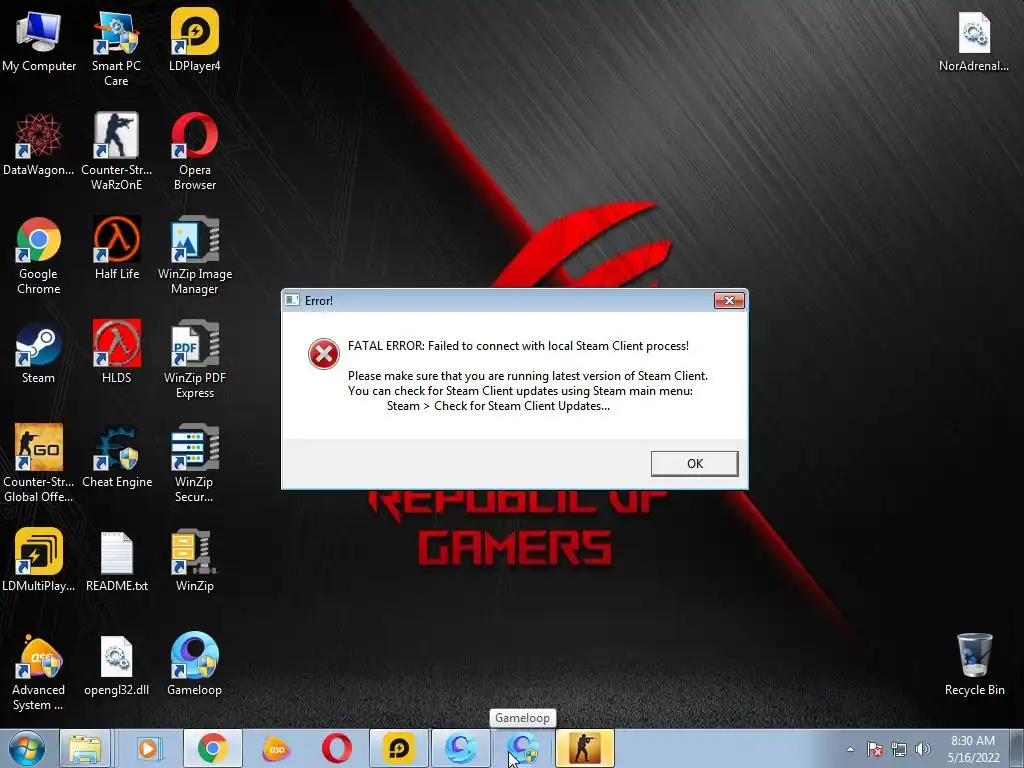Screen dimensions: 1024x768
Task: Click the Gameloop taskbar icon with shield
Action: coord(523,748)
